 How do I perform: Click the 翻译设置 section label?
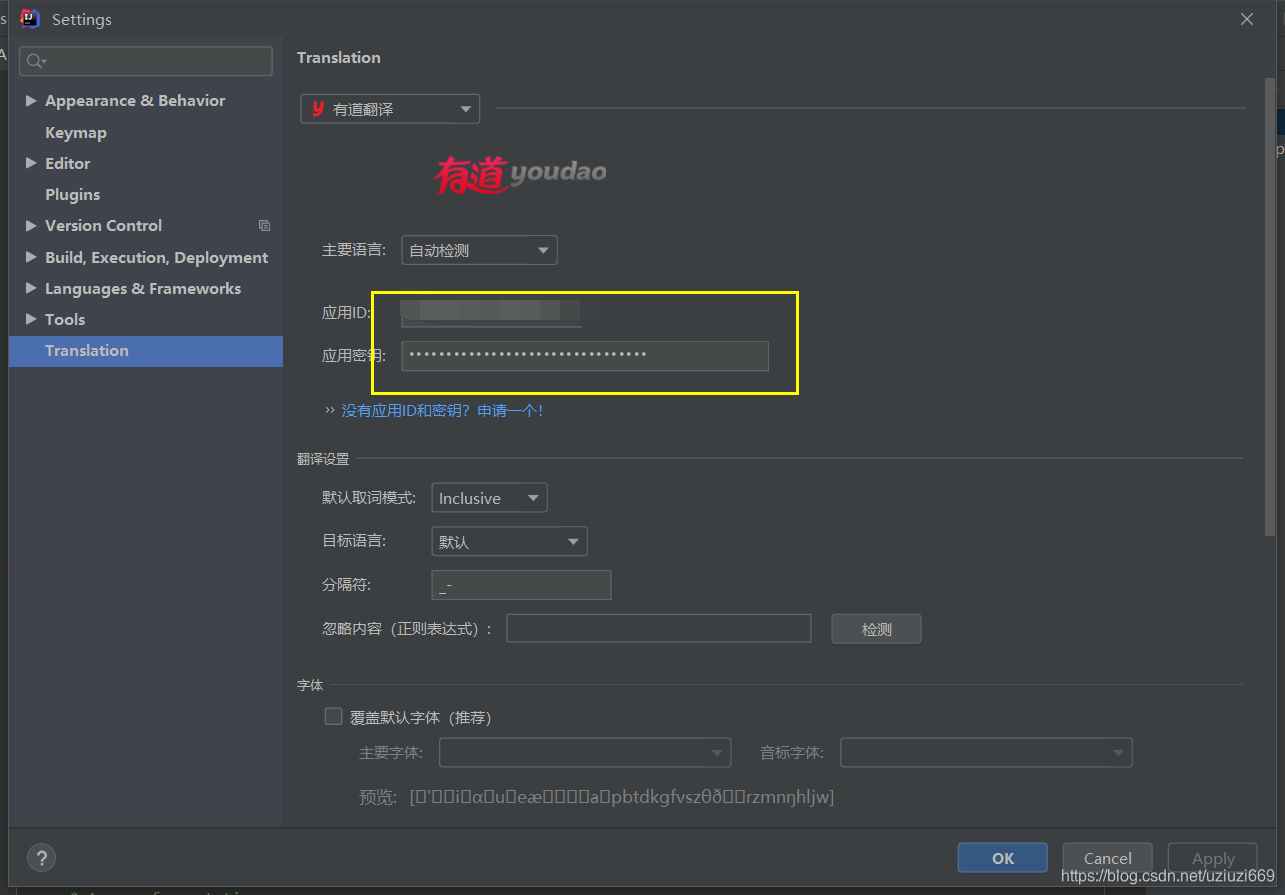pos(323,459)
